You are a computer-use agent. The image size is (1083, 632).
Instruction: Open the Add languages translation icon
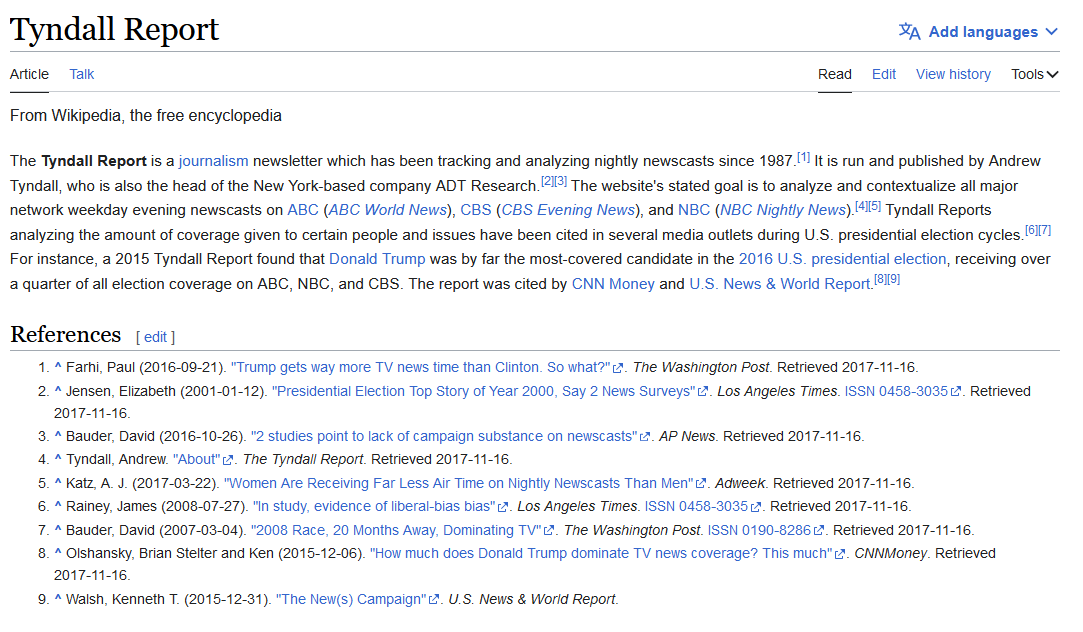(x=909, y=32)
